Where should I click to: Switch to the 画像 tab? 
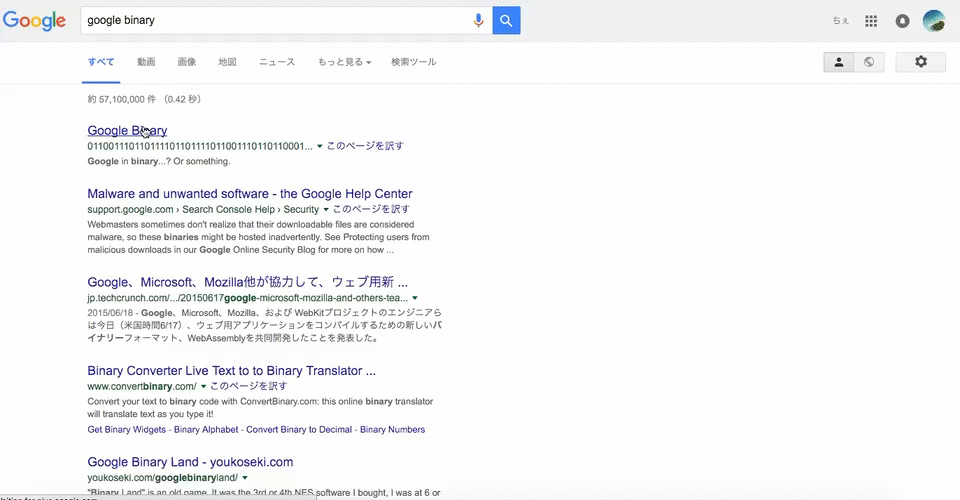[x=187, y=62]
